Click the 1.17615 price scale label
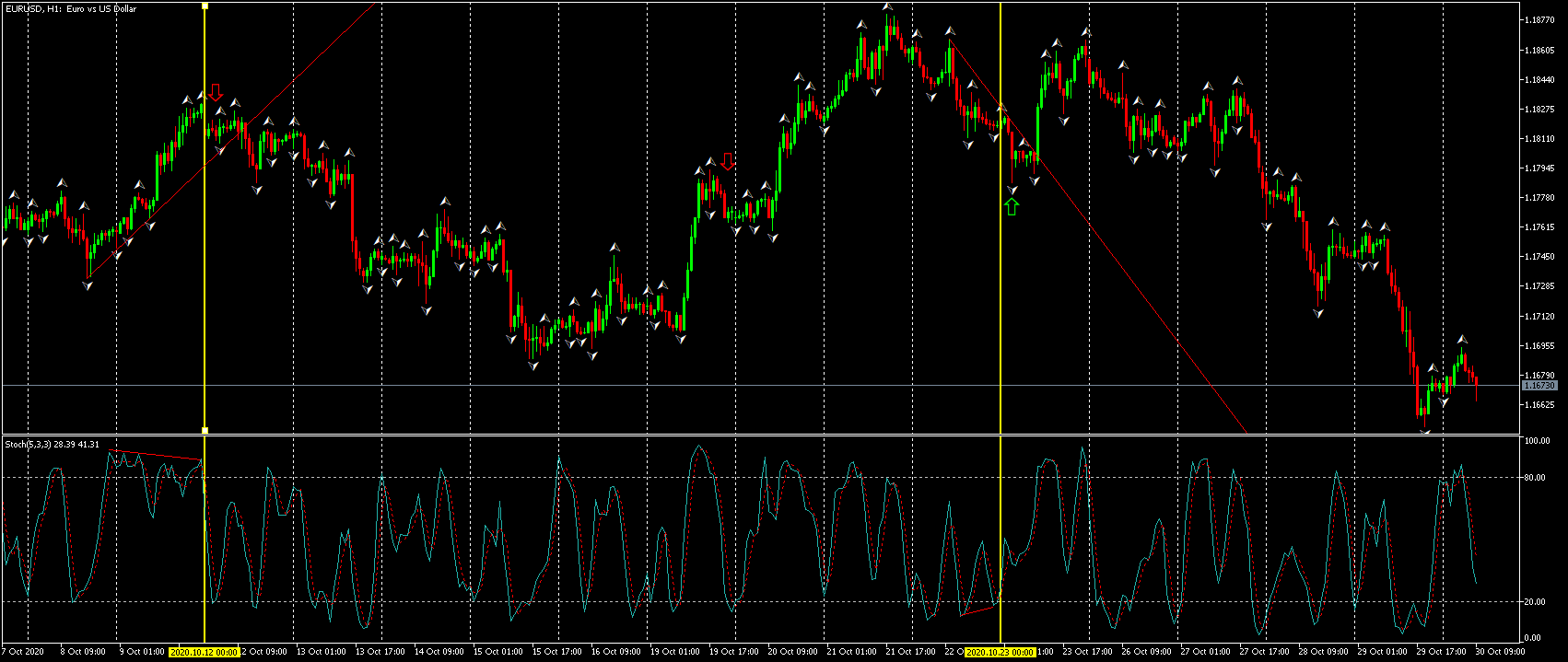Screen dimensions: 1568x662 [x=1539, y=227]
